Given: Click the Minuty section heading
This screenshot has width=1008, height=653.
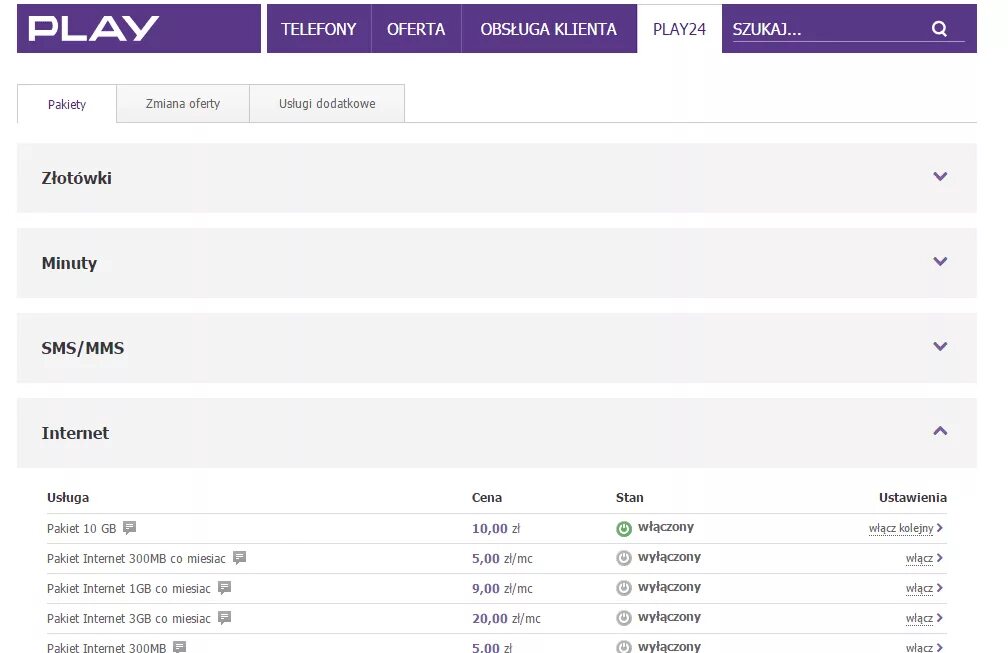Looking at the screenshot, I should point(69,264).
